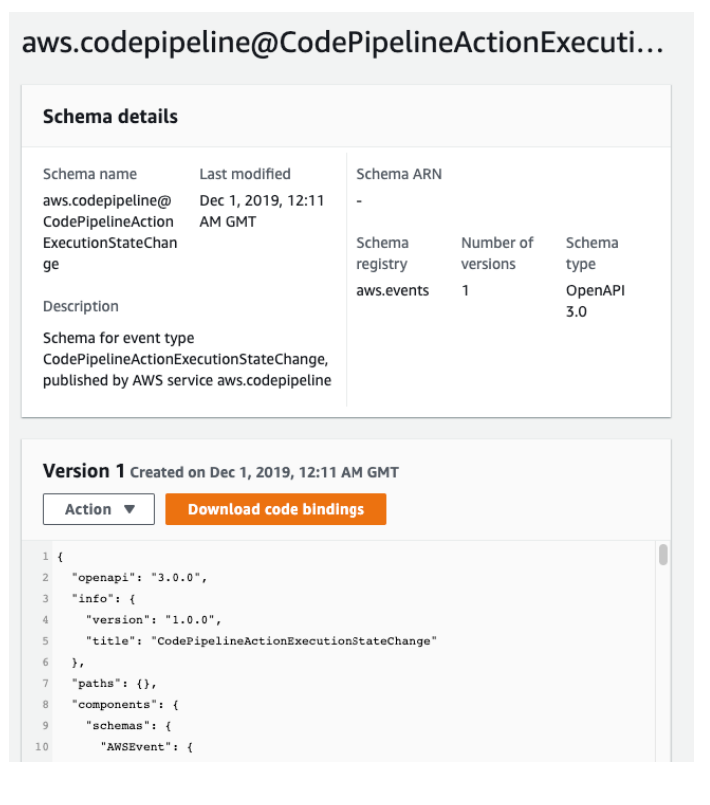Click the Version 1 heading
Viewport: 710px width, 805px height.
(84, 471)
